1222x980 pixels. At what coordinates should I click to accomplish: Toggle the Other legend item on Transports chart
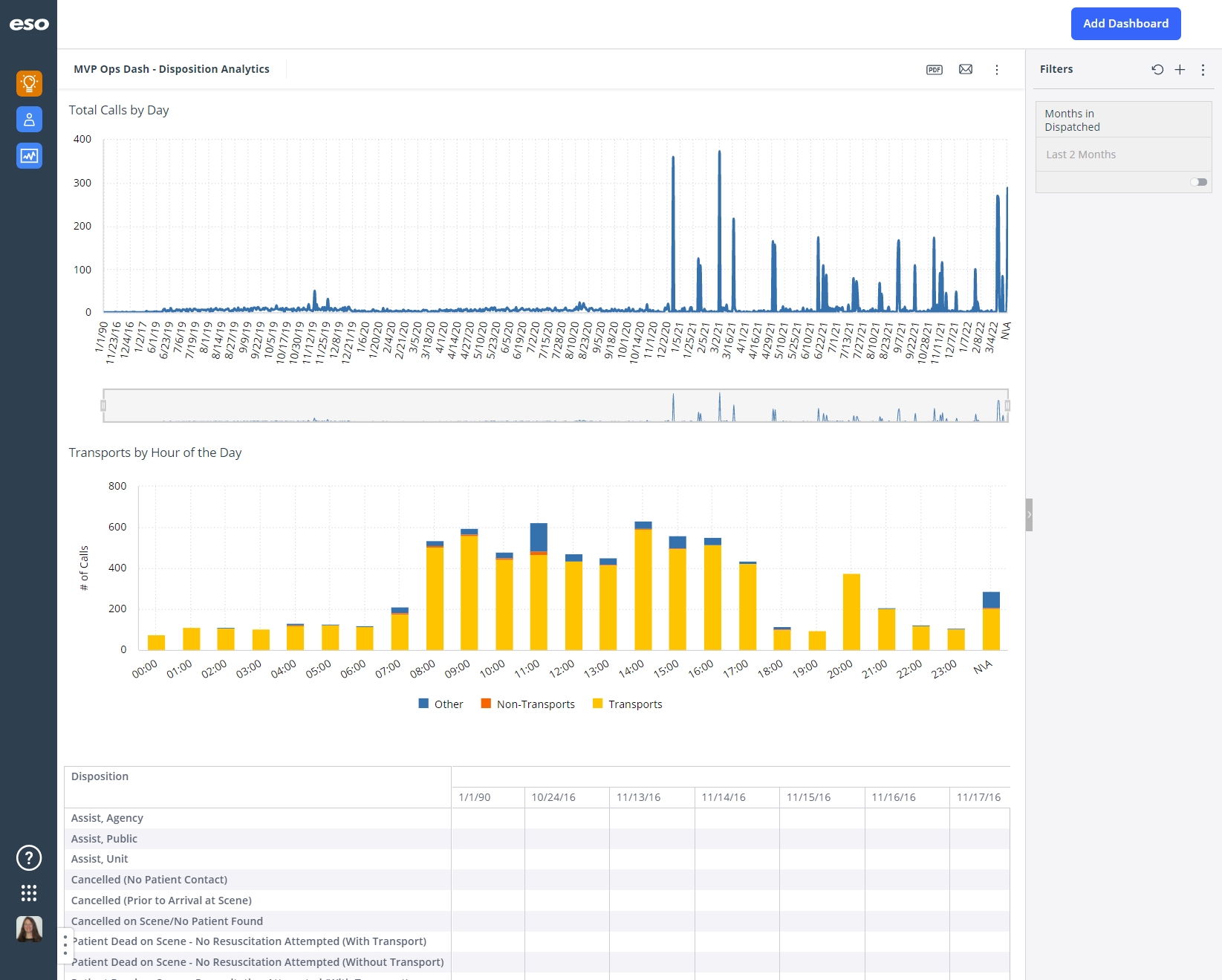(x=441, y=704)
